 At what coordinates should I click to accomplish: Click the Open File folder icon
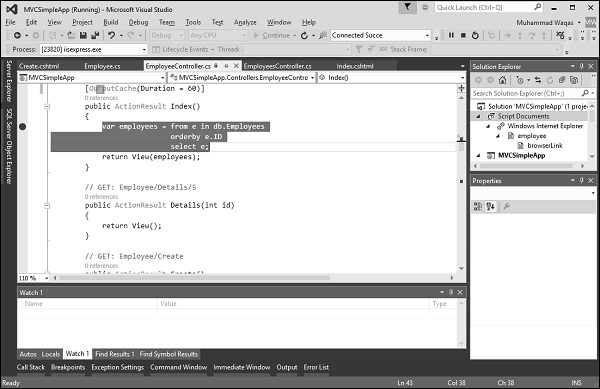coord(71,36)
